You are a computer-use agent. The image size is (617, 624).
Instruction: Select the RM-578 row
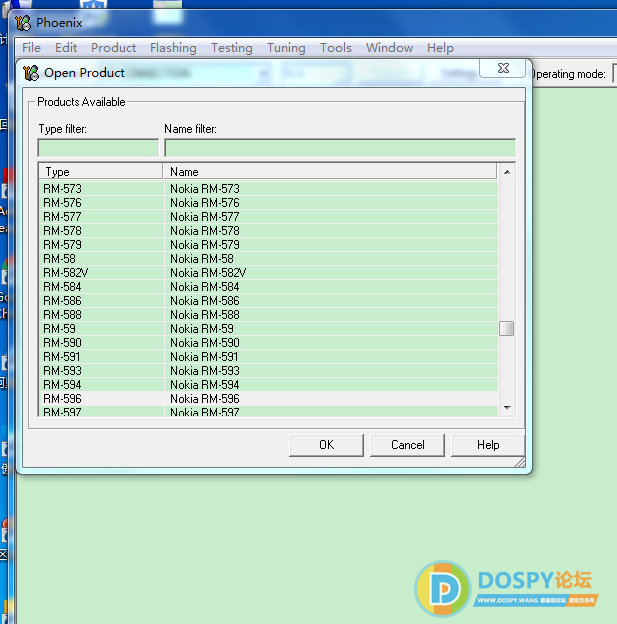pos(268,230)
